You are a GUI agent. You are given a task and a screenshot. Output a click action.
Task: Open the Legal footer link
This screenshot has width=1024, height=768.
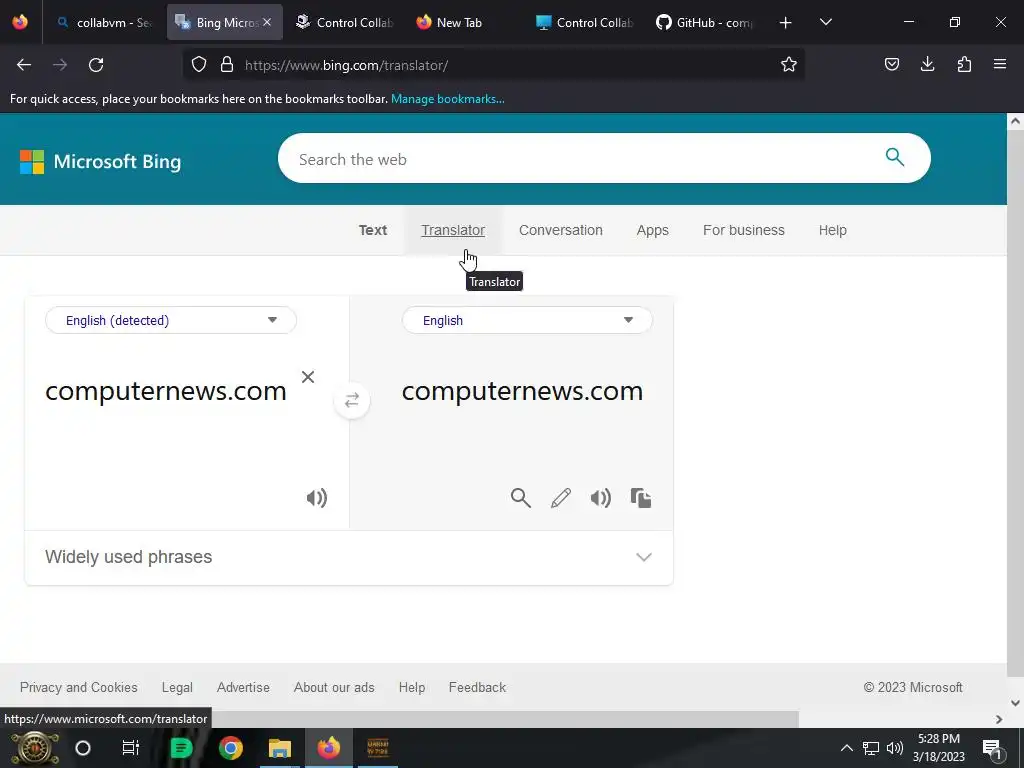177,687
